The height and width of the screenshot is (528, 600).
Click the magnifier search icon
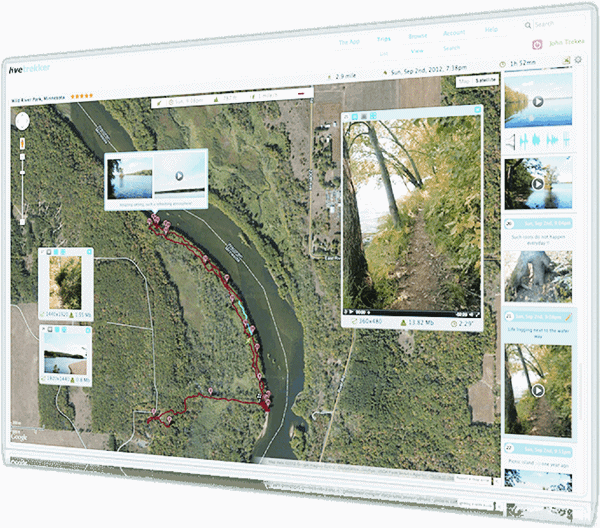pos(528,25)
